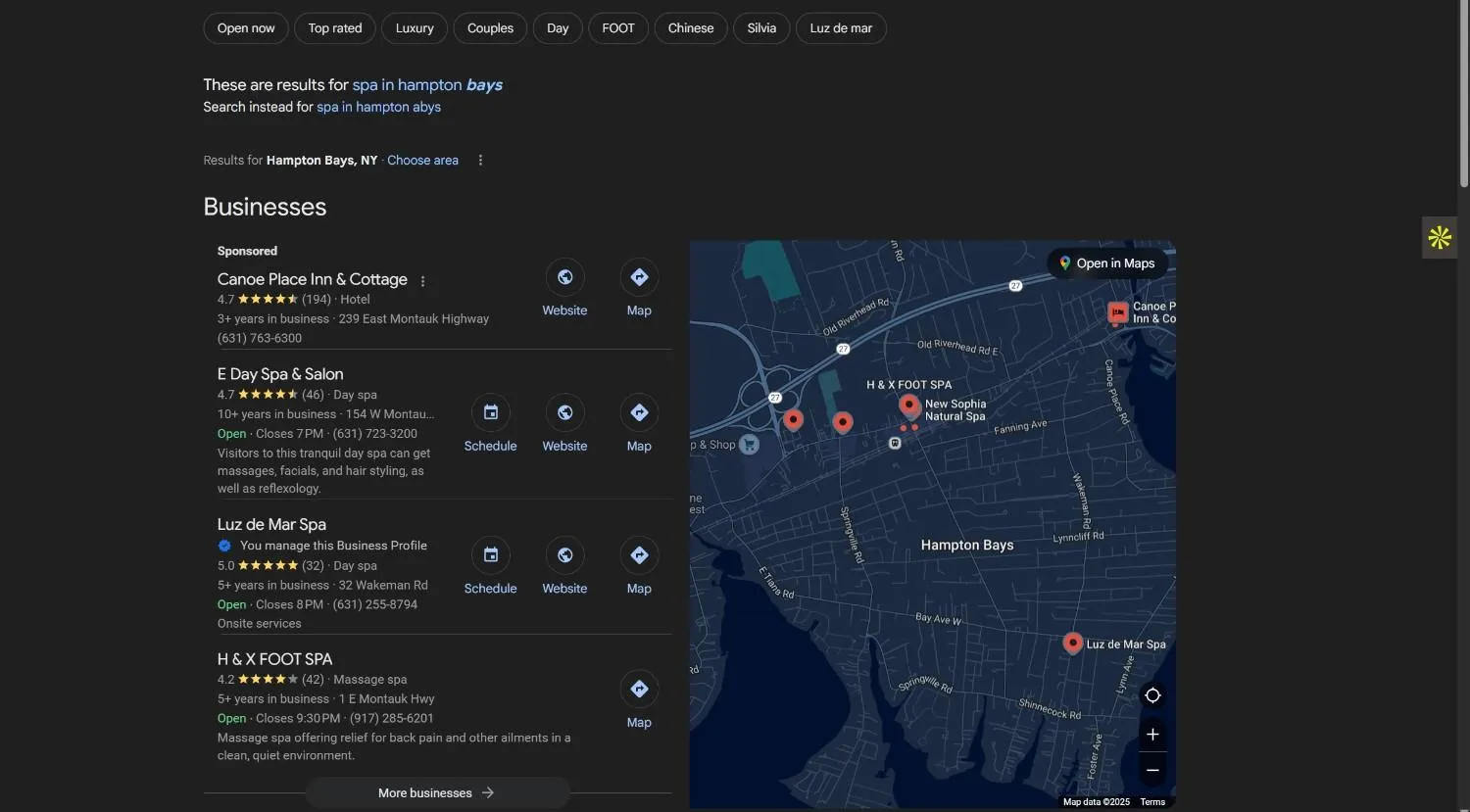
Task: Click the transit station marker on map
Action: click(895, 444)
